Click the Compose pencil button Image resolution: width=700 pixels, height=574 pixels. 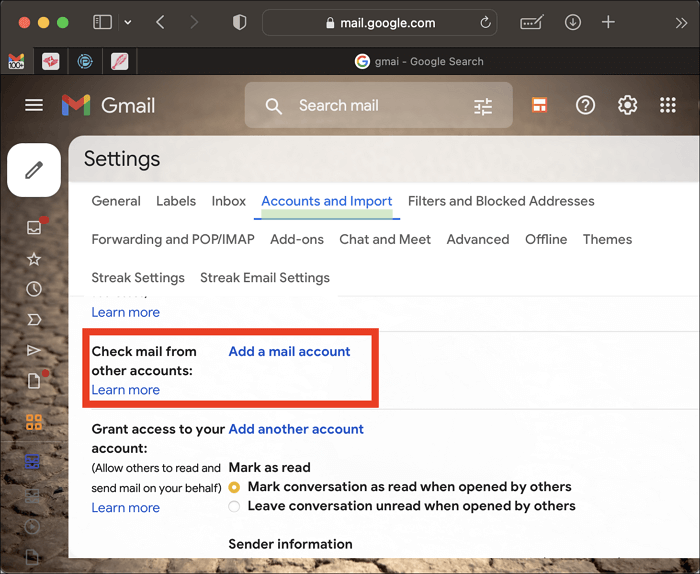pos(34,170)
